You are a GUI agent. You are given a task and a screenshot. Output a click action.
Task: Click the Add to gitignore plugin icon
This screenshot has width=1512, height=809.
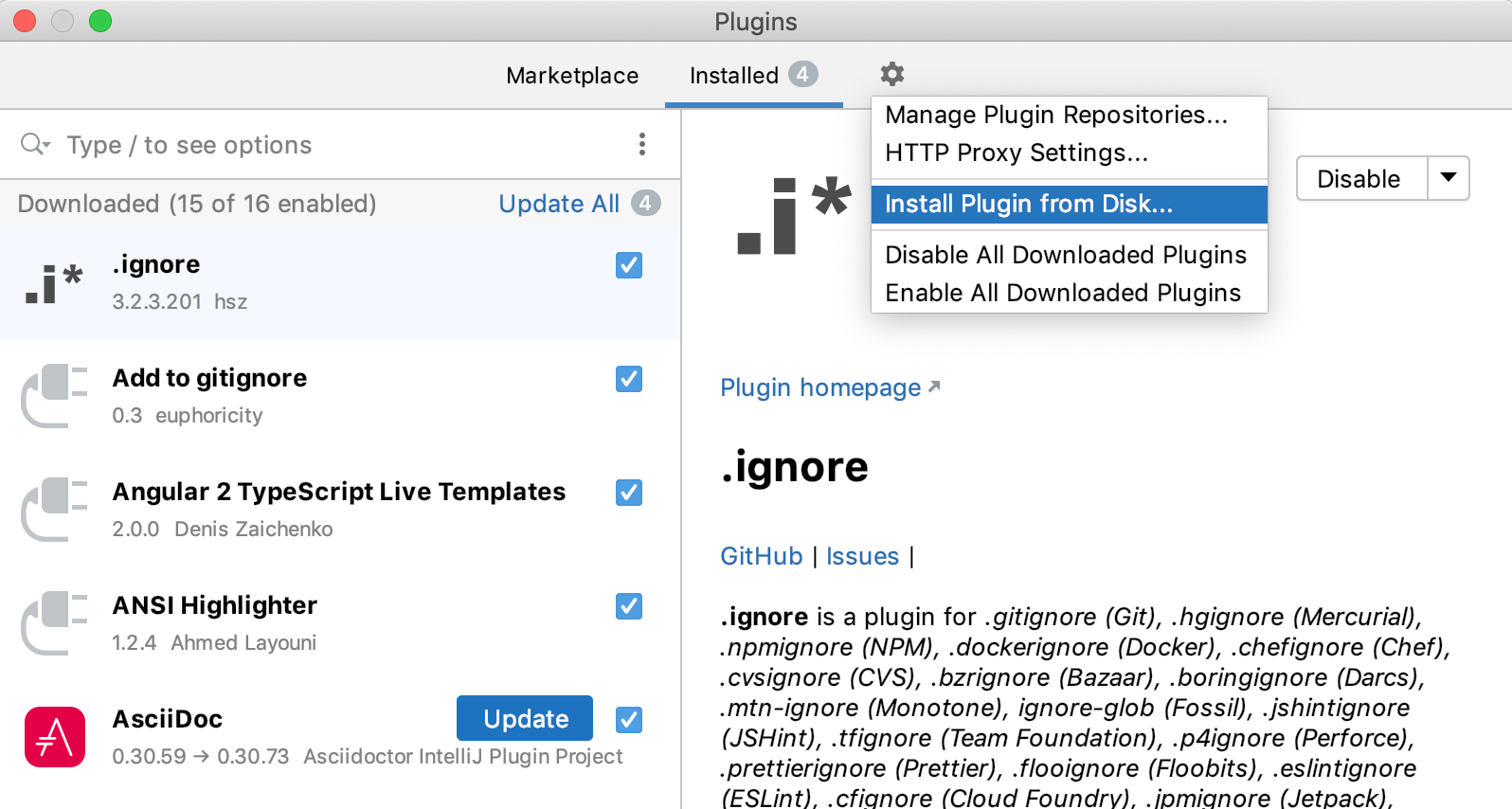point(54,396)
